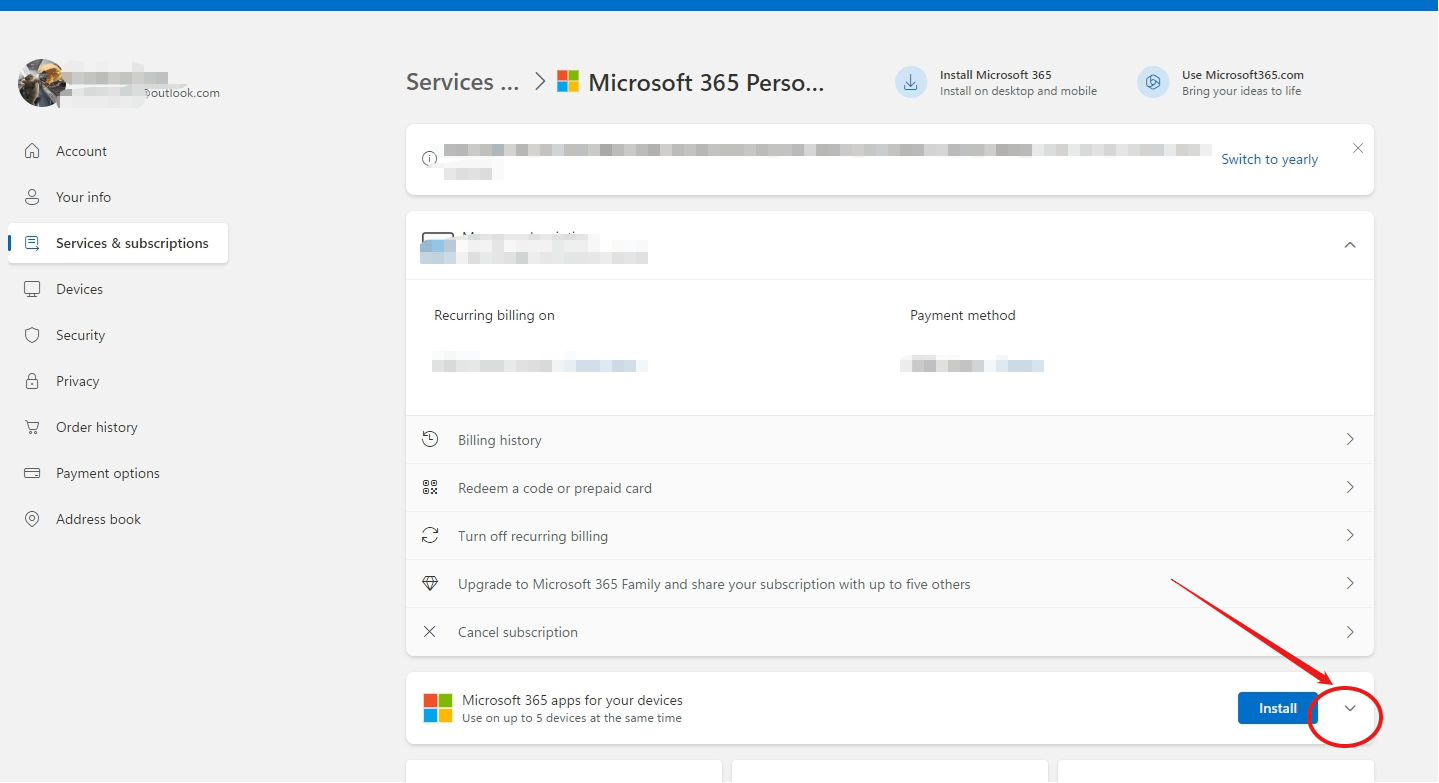Click the blue Install button

[1278, 708]
